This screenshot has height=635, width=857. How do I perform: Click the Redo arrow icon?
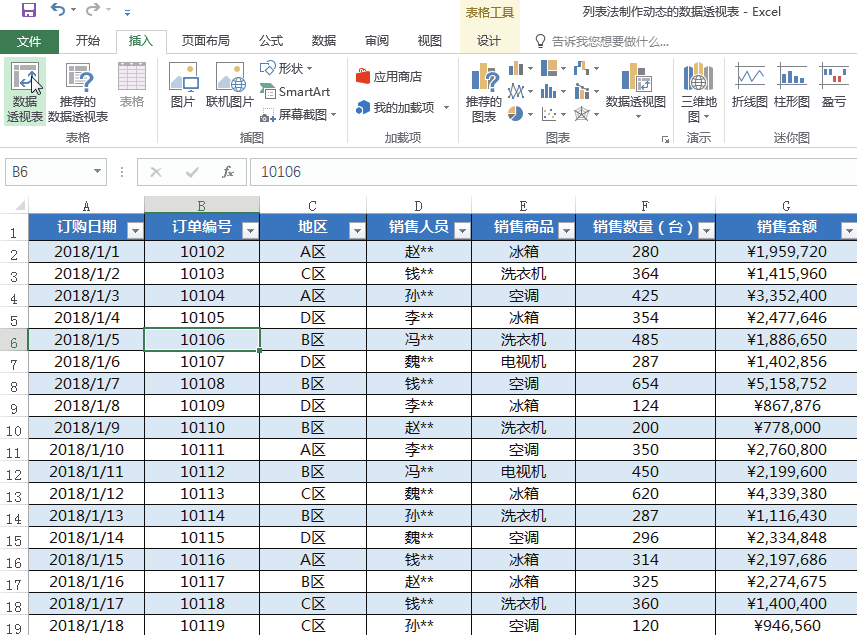[93, 9]
